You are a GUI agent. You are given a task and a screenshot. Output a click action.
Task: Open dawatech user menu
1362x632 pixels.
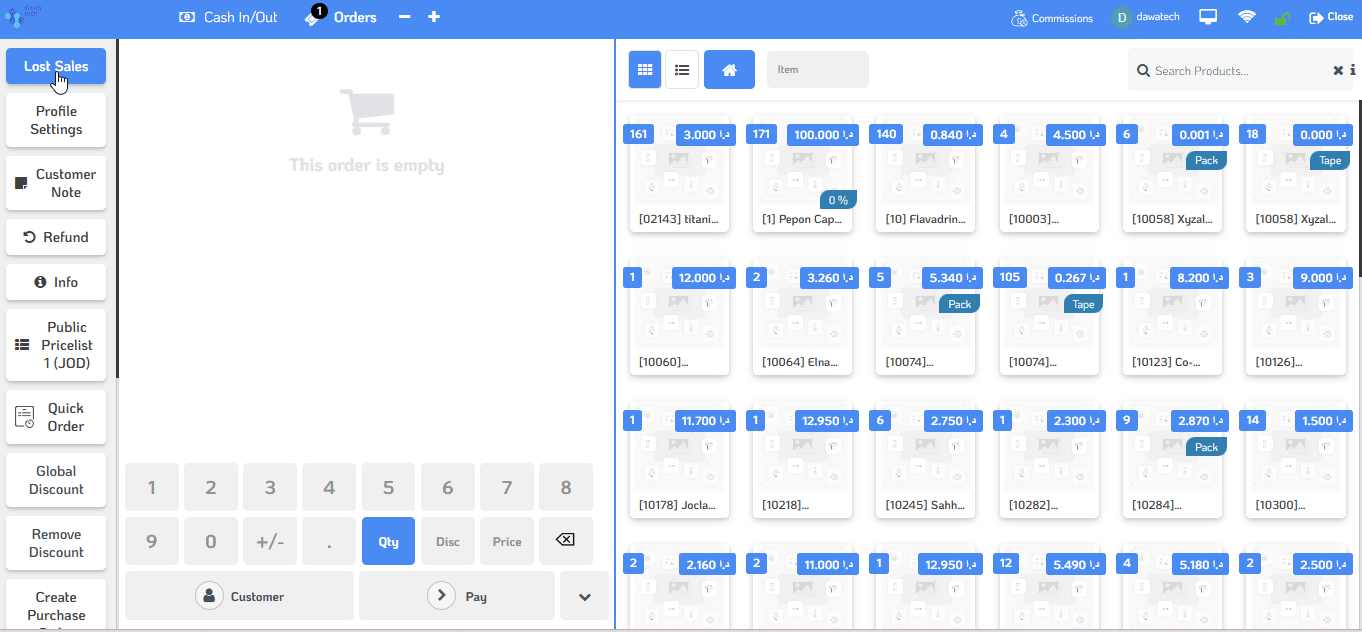pos(1148,18)
